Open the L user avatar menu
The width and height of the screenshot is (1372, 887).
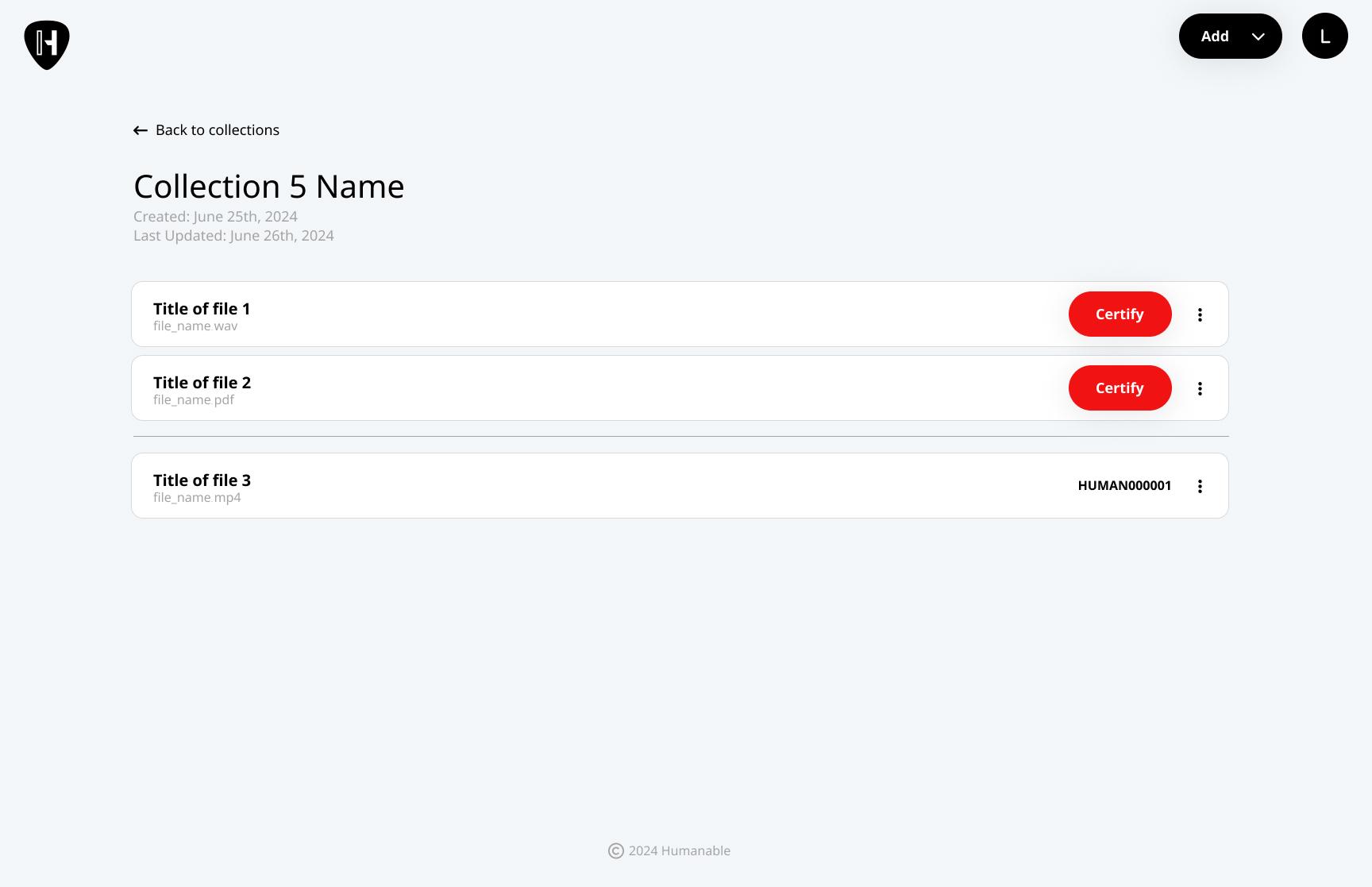[1324, 36]
